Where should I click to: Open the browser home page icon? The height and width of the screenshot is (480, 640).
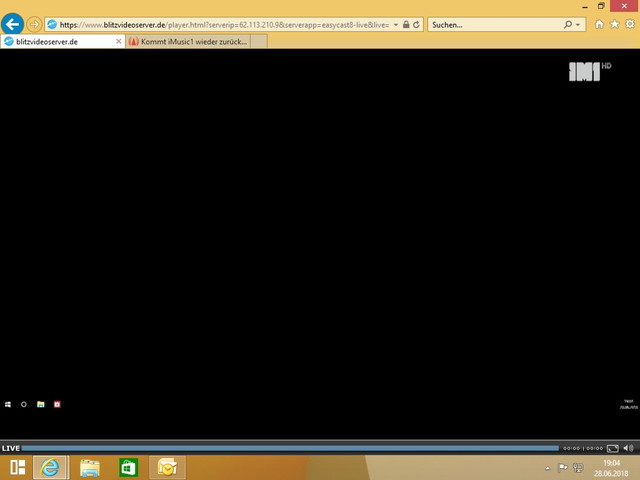[599, 24]
